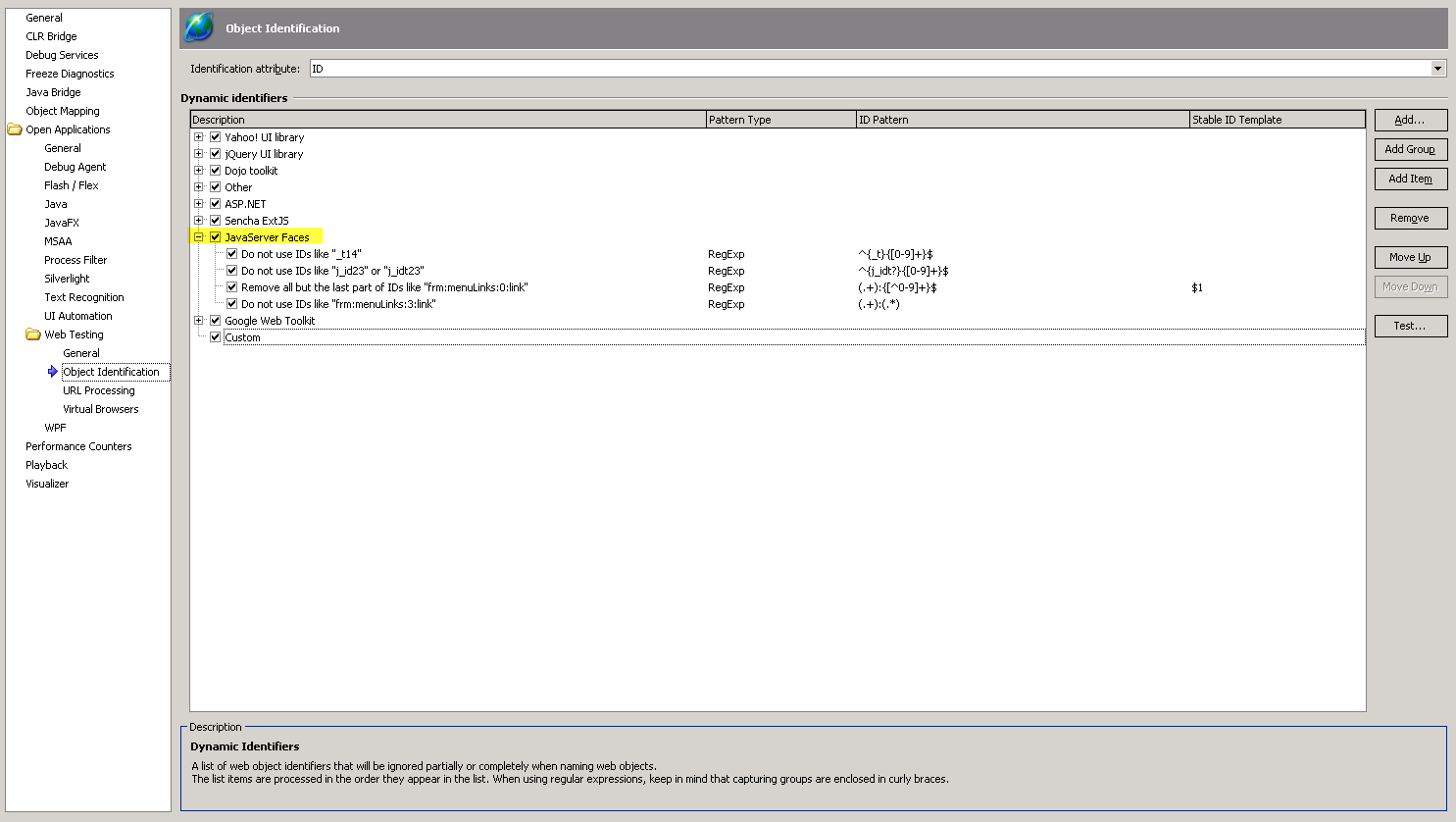Screen dimensions: 1456x822
Task: Click blue arrow icon beside Object Identification
Action: pos(53,372)
